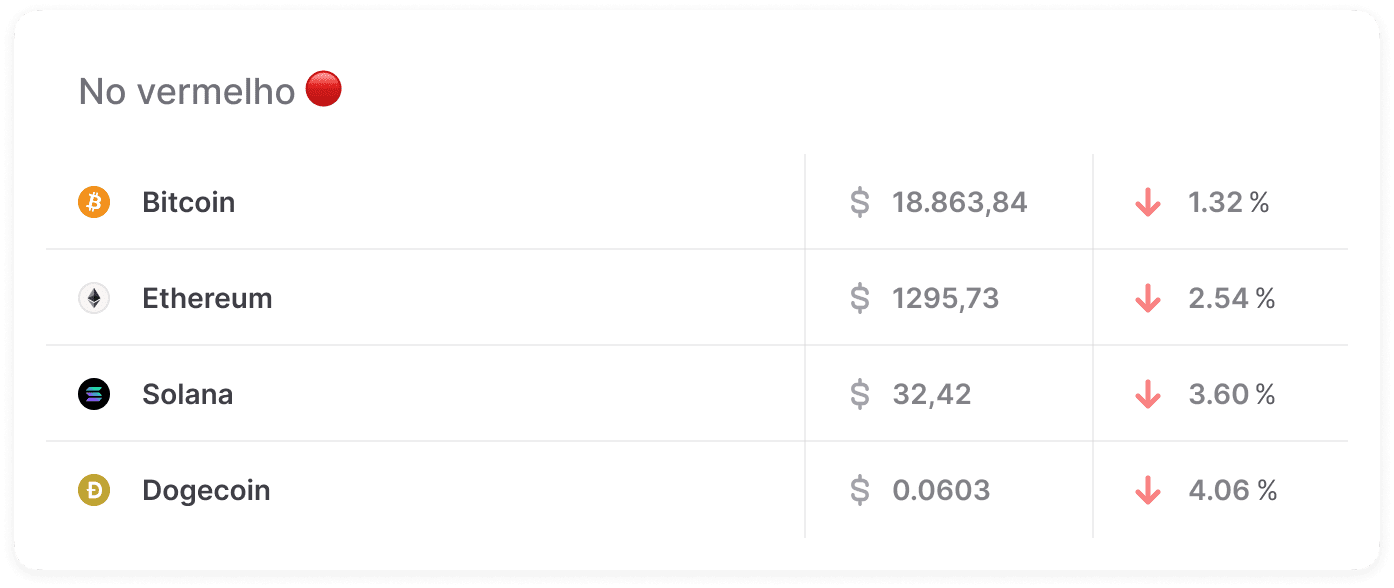This screenshot has width=1394, height=588.
Task: Click the red decline arrow beside Solana
Action: pyautogui.click(x=1148, y=394)
